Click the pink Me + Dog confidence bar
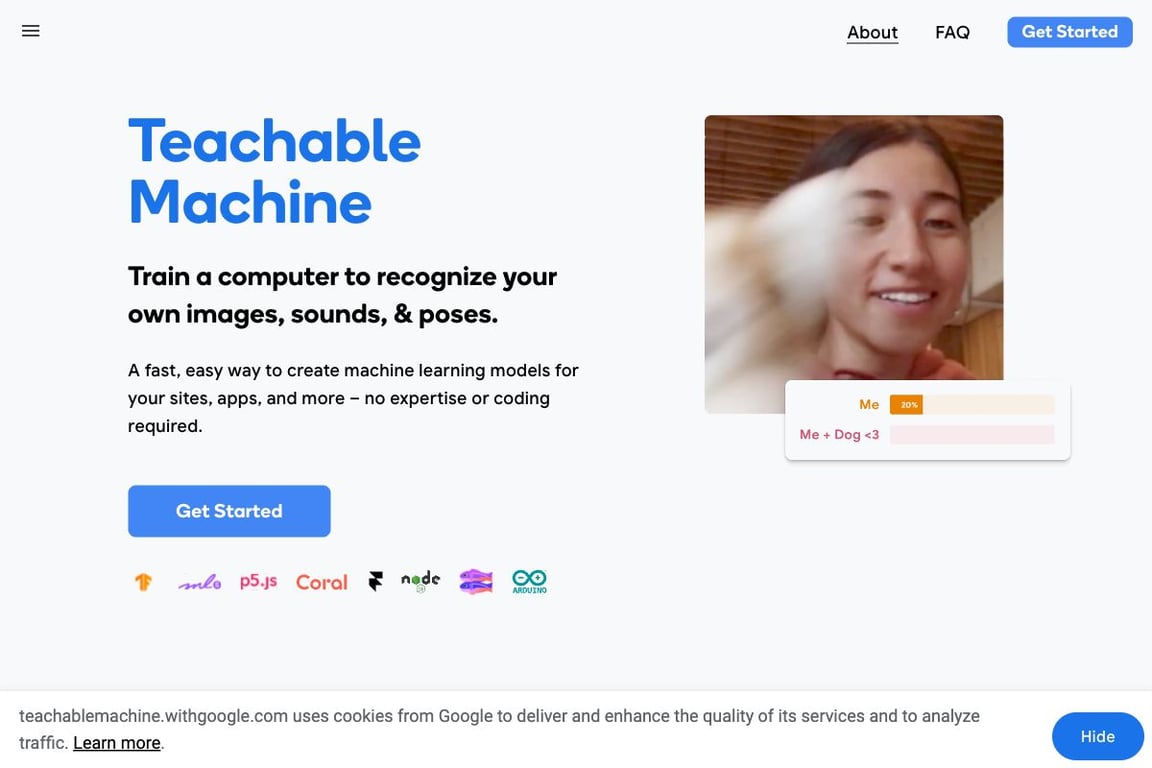1152x768 pixels. (971, 434)
